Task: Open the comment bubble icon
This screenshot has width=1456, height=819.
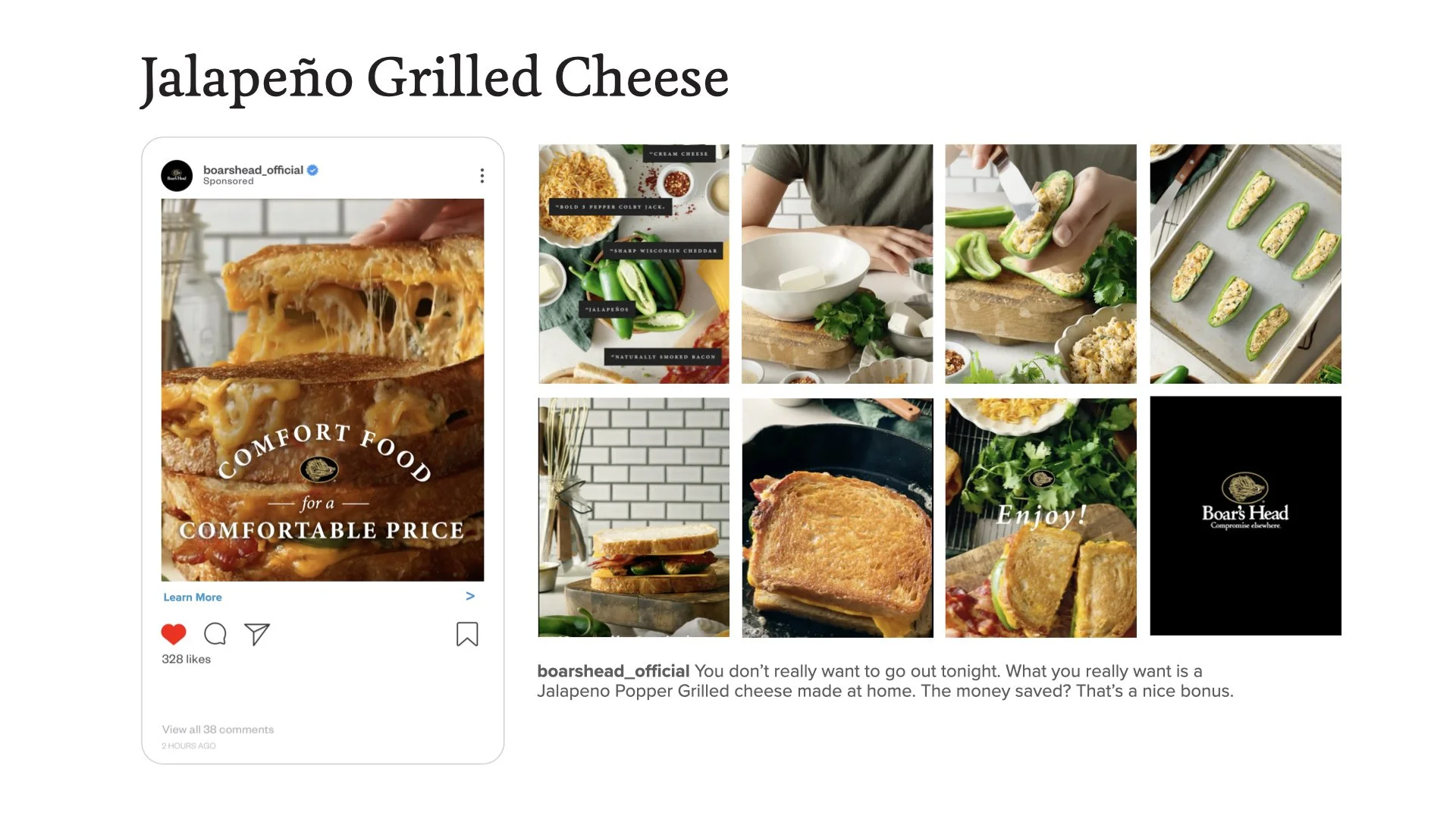Action: 215,634
